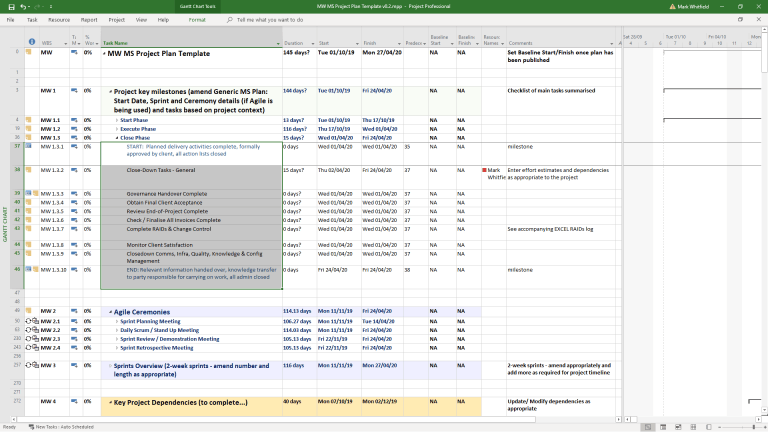Screen dimensions: 768x432
Task: Click the note icon on row 0
Action: 29,51
